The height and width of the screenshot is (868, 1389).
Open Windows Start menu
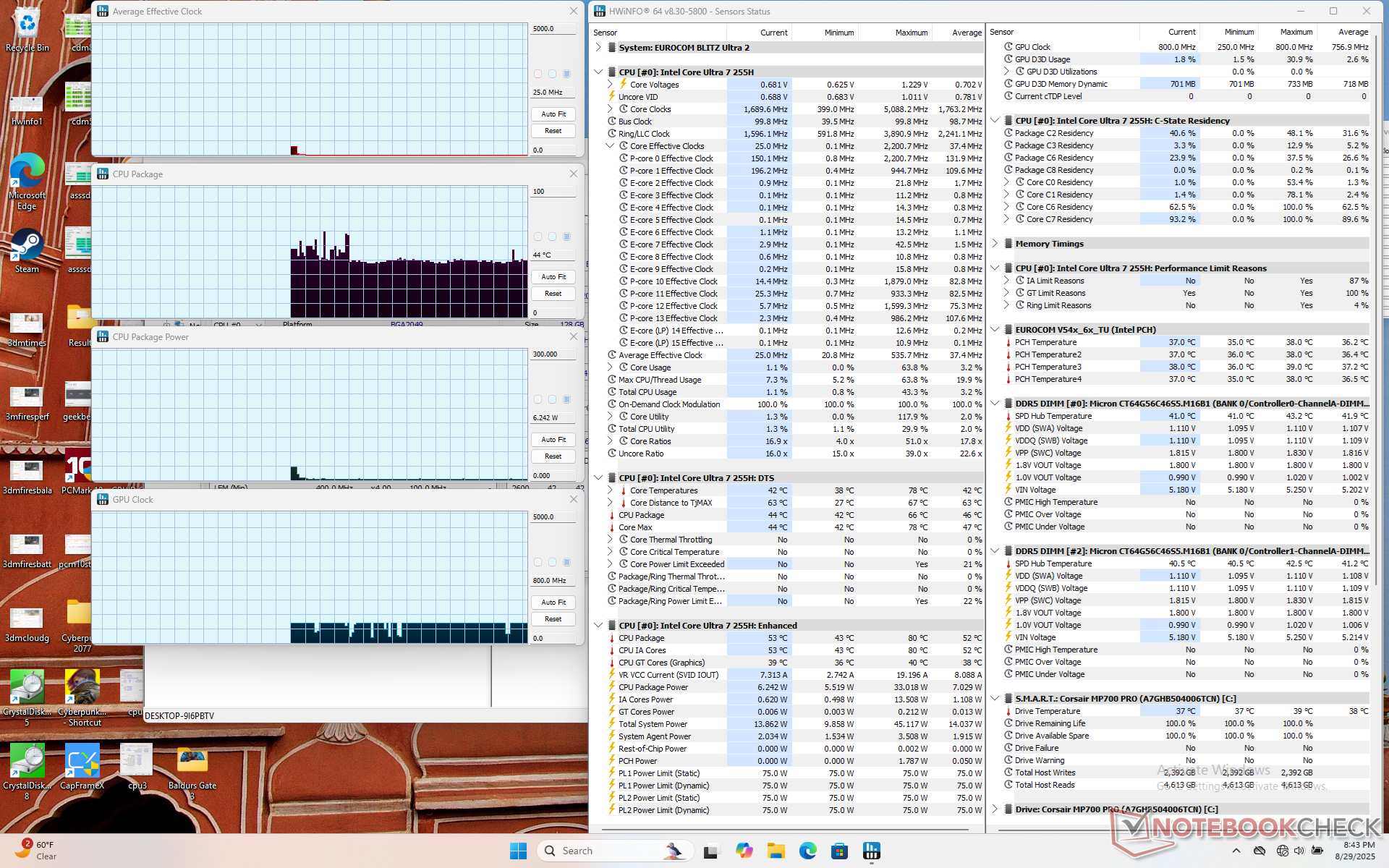(x=518, y=851)
